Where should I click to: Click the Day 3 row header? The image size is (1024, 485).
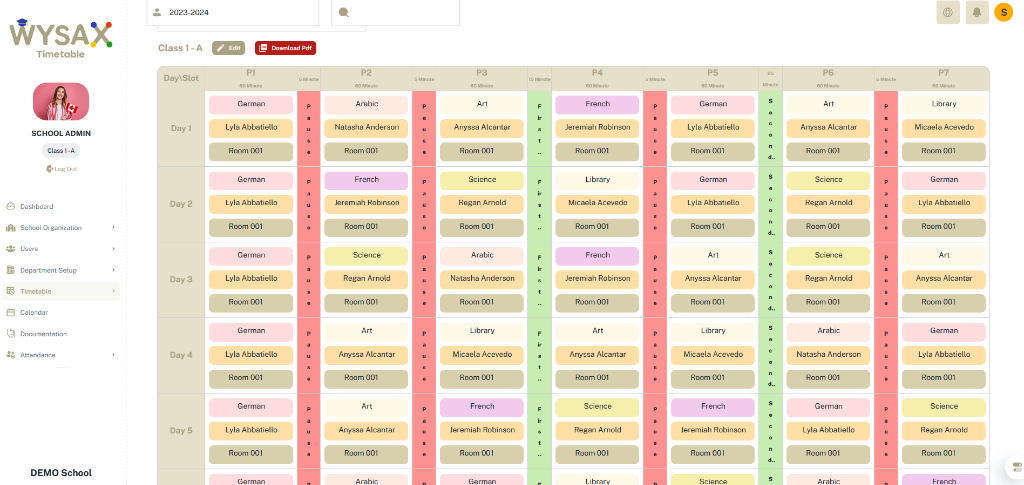[181, 279]
